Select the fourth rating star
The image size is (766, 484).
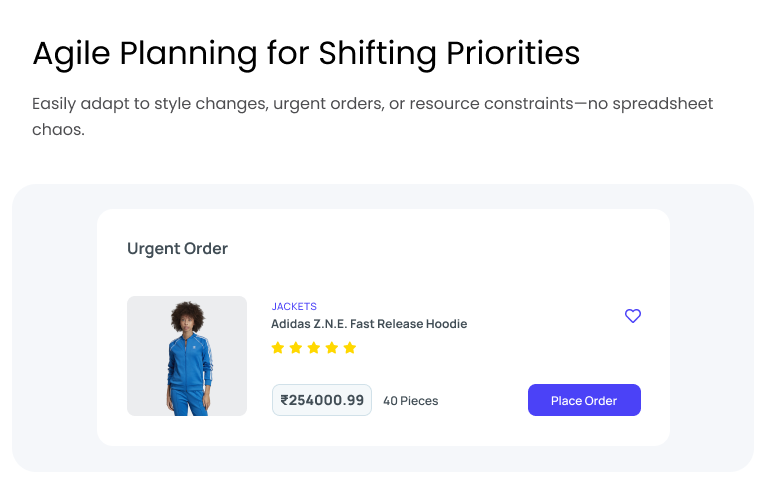[x=332, y=348]
